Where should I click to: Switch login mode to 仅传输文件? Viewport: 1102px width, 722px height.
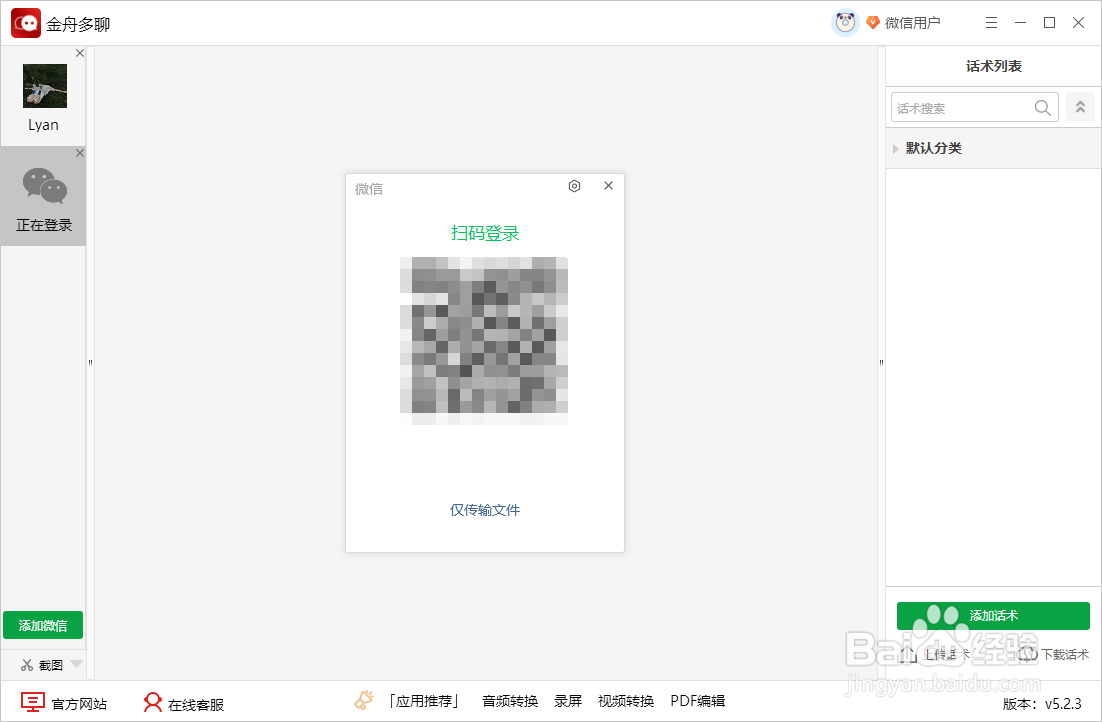point(484,510)
